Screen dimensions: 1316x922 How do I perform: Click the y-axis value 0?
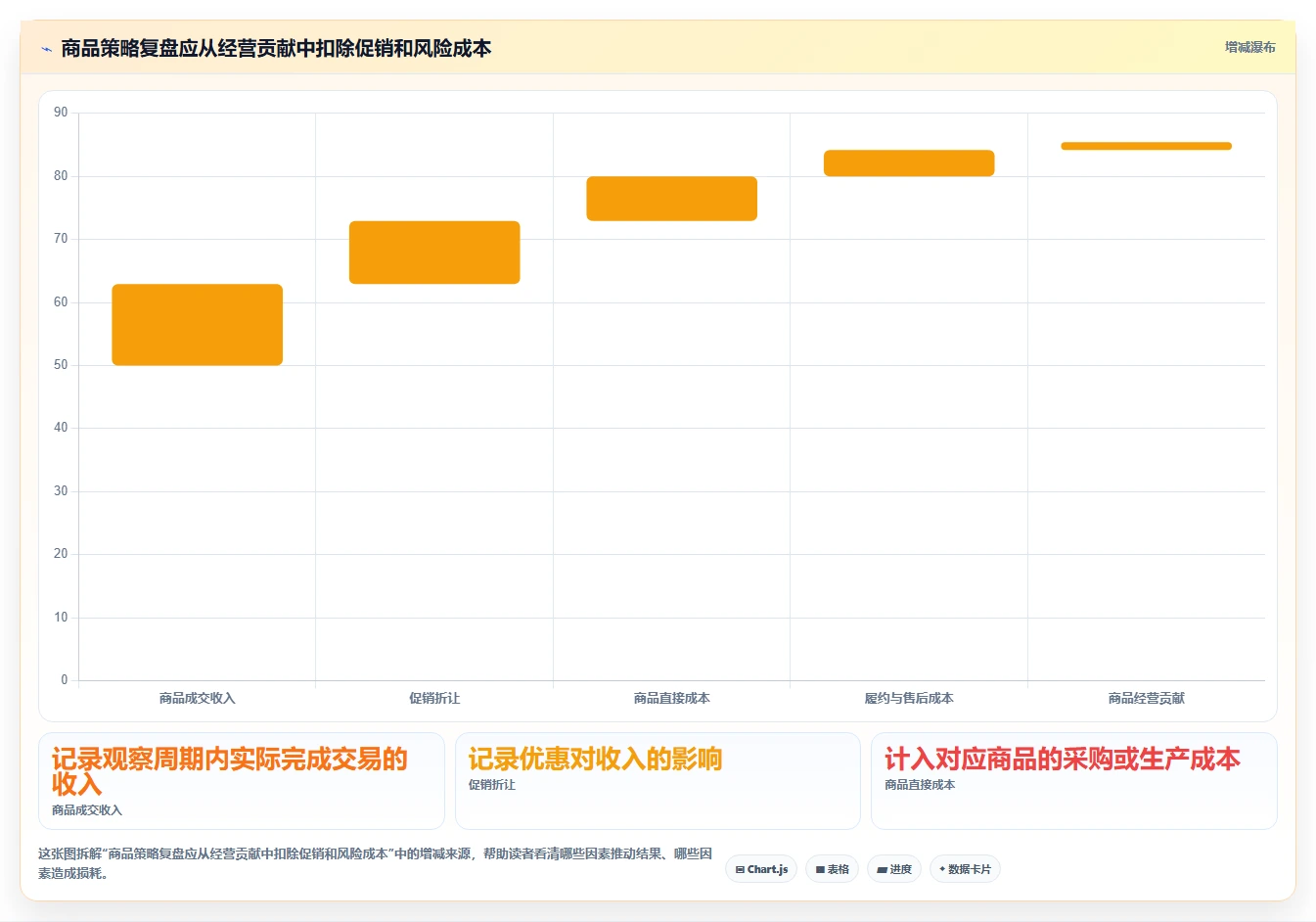pos(65,680)
